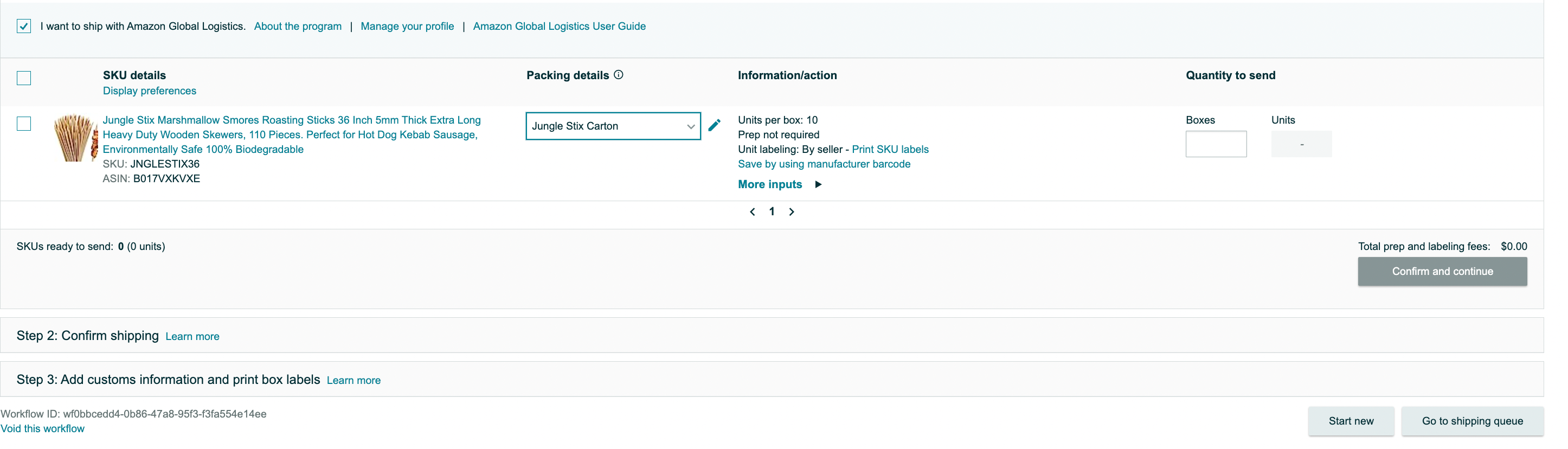Click the SKUs ready to send summary
1568x449 pixels.
click(91, 246)
